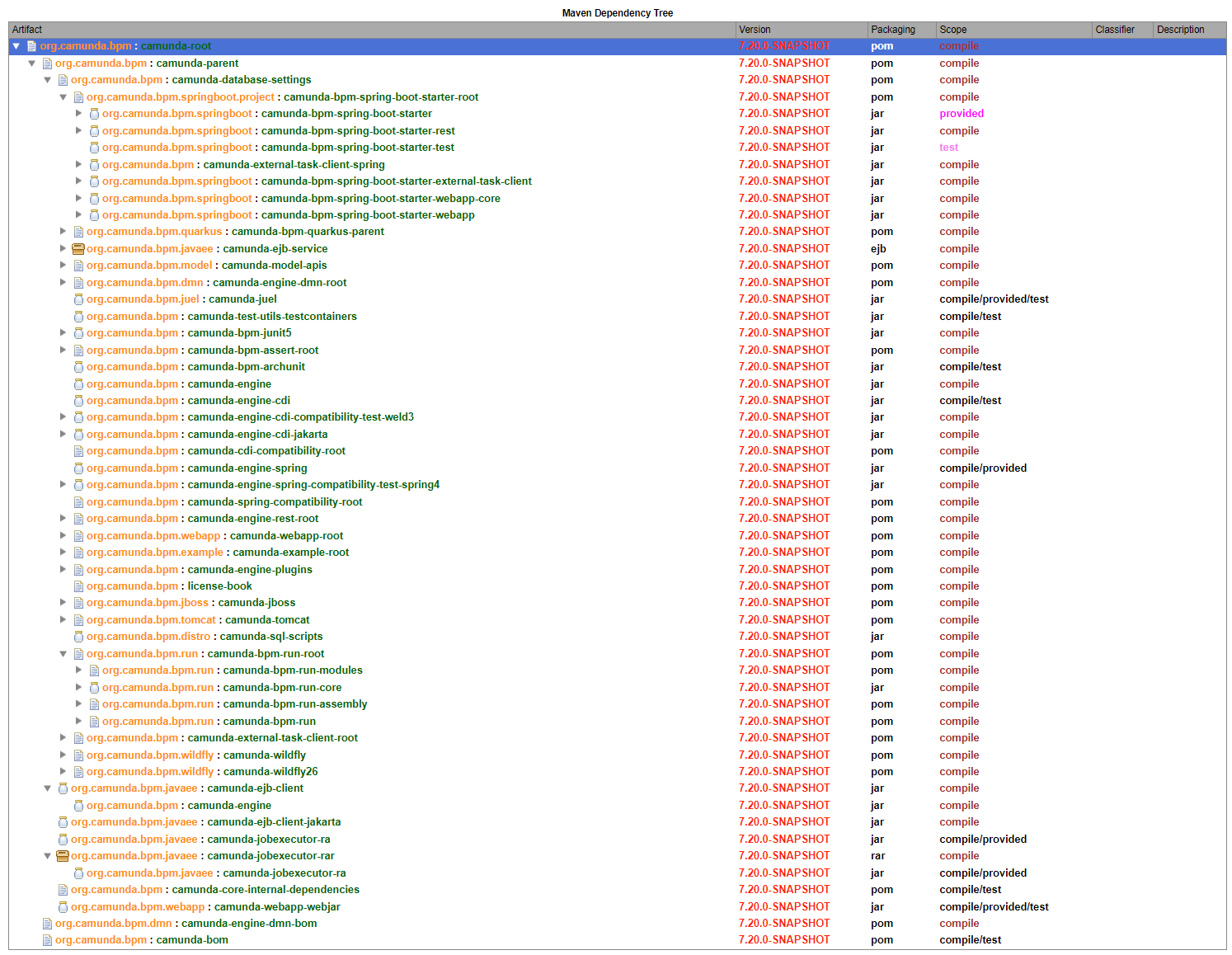Select camunda-engine-cdi-jakarta artifact row
The height and width of the screenshot is (955, 1232).
pyautogui.click(x=617, y=434)
